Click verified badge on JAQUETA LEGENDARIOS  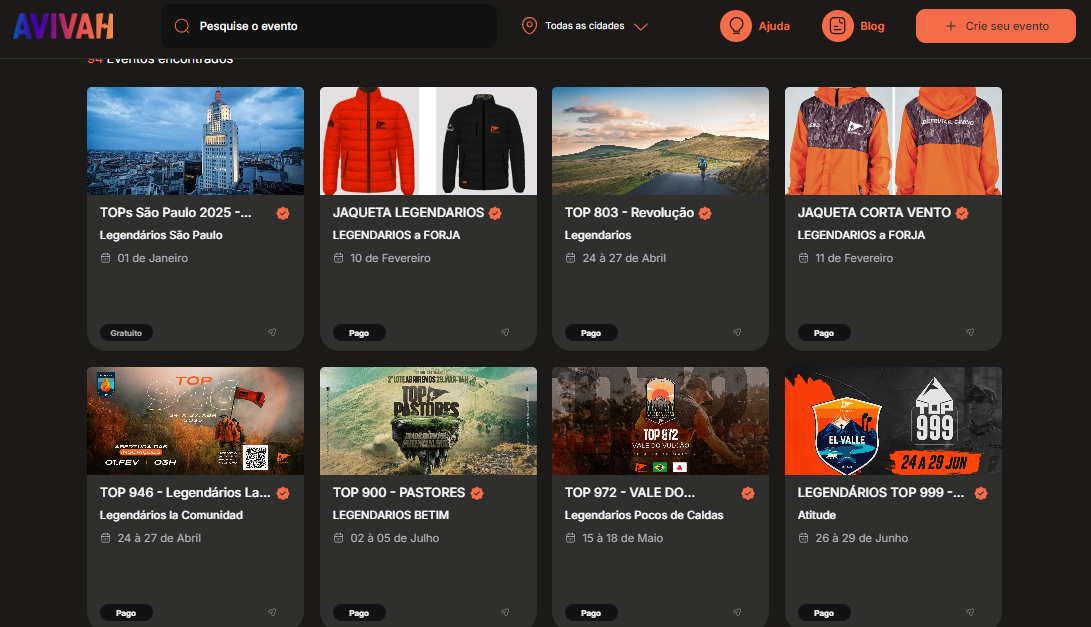pyautogui.click(x=495, y=213)
